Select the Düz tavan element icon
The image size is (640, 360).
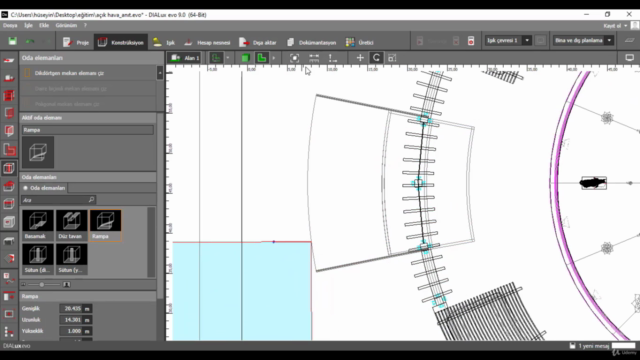71,225
